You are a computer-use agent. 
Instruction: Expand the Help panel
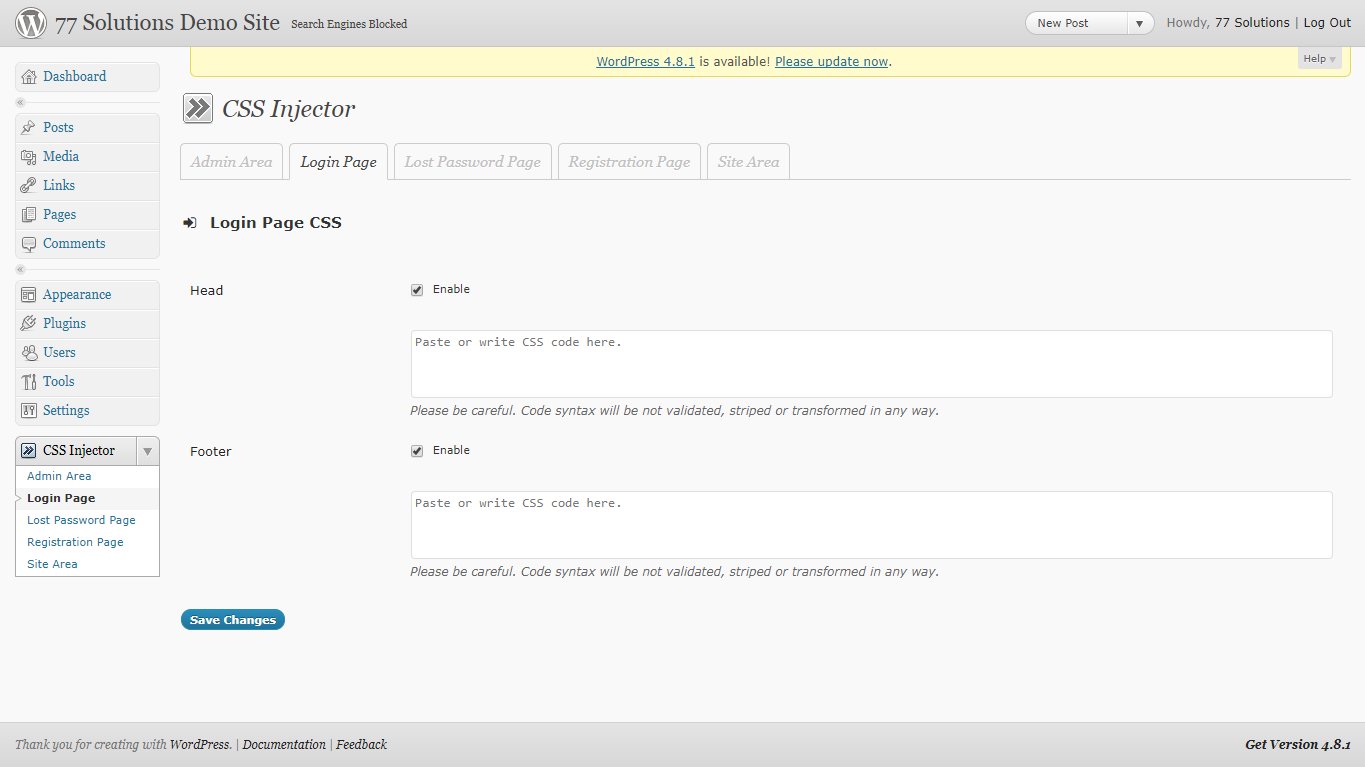tap(1319, 59)
